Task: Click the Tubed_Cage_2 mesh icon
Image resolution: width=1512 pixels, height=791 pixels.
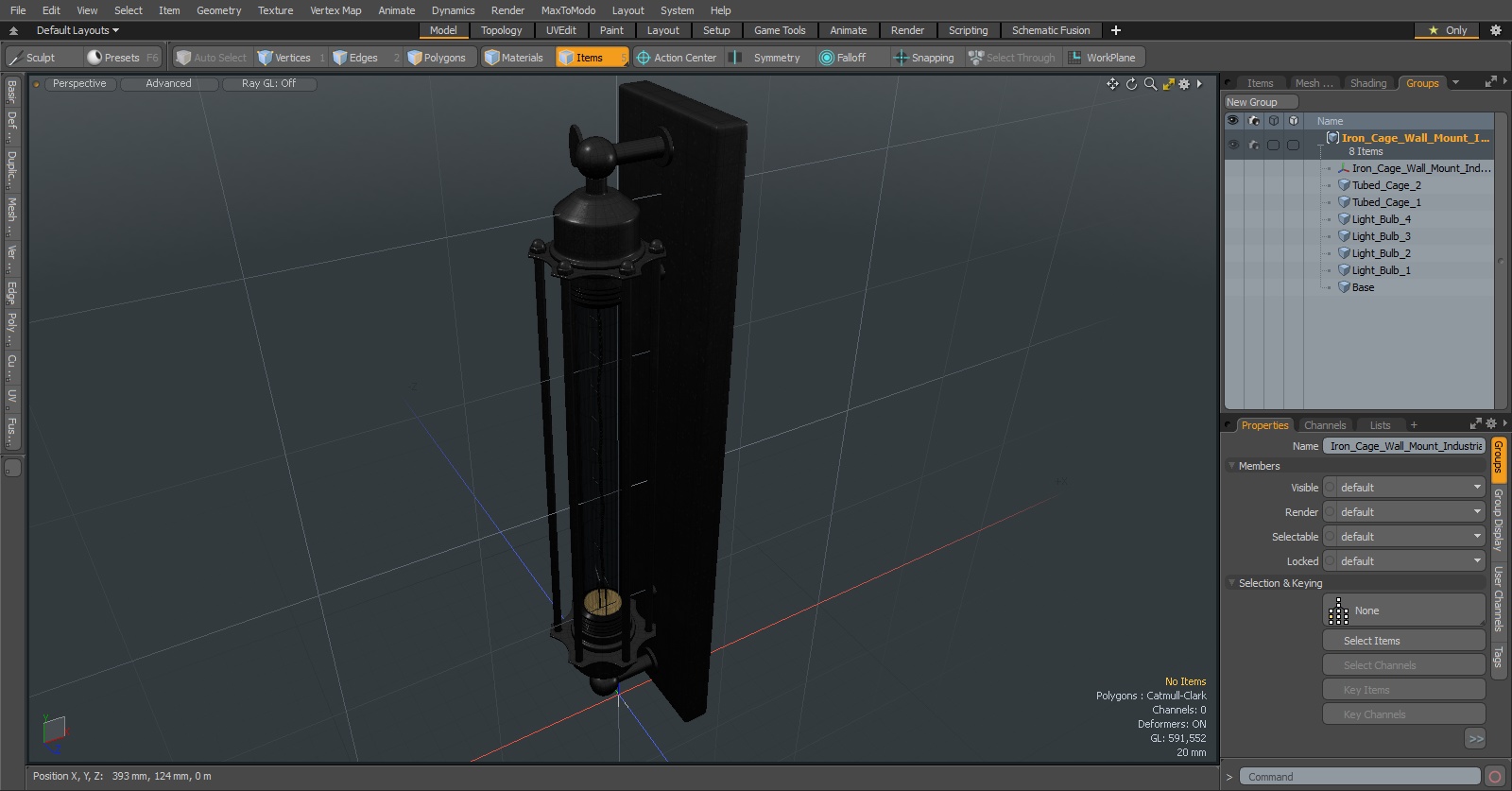Action: point(1344,185)
